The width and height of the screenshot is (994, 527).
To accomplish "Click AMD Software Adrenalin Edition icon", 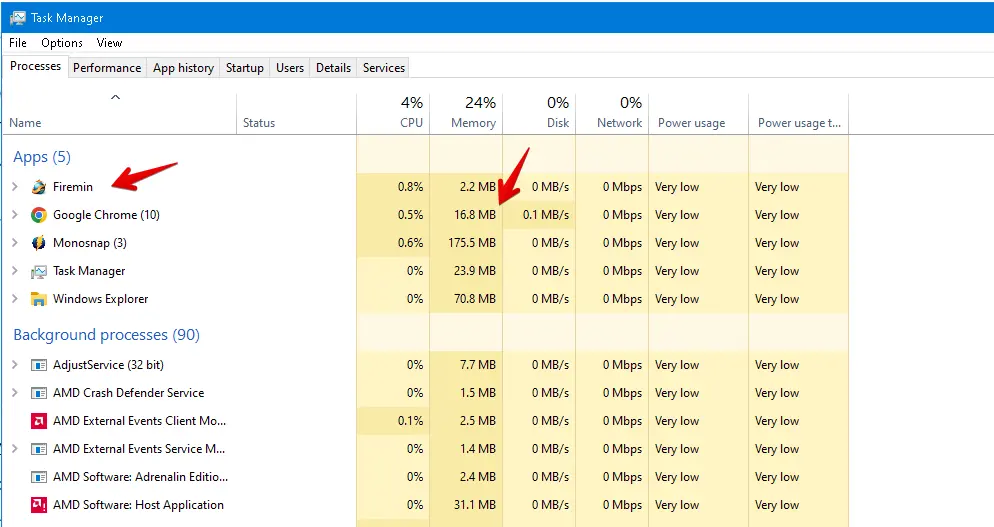I will point(39,477).
